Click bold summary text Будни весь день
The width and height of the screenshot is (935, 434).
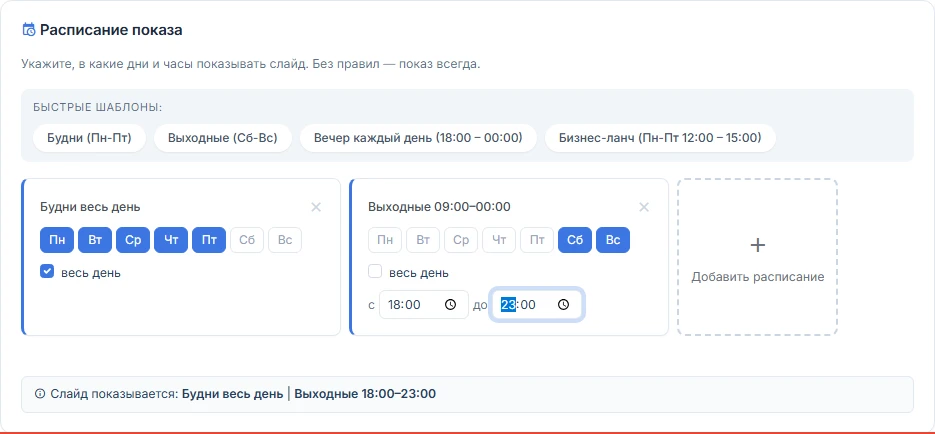pos(233,393)
